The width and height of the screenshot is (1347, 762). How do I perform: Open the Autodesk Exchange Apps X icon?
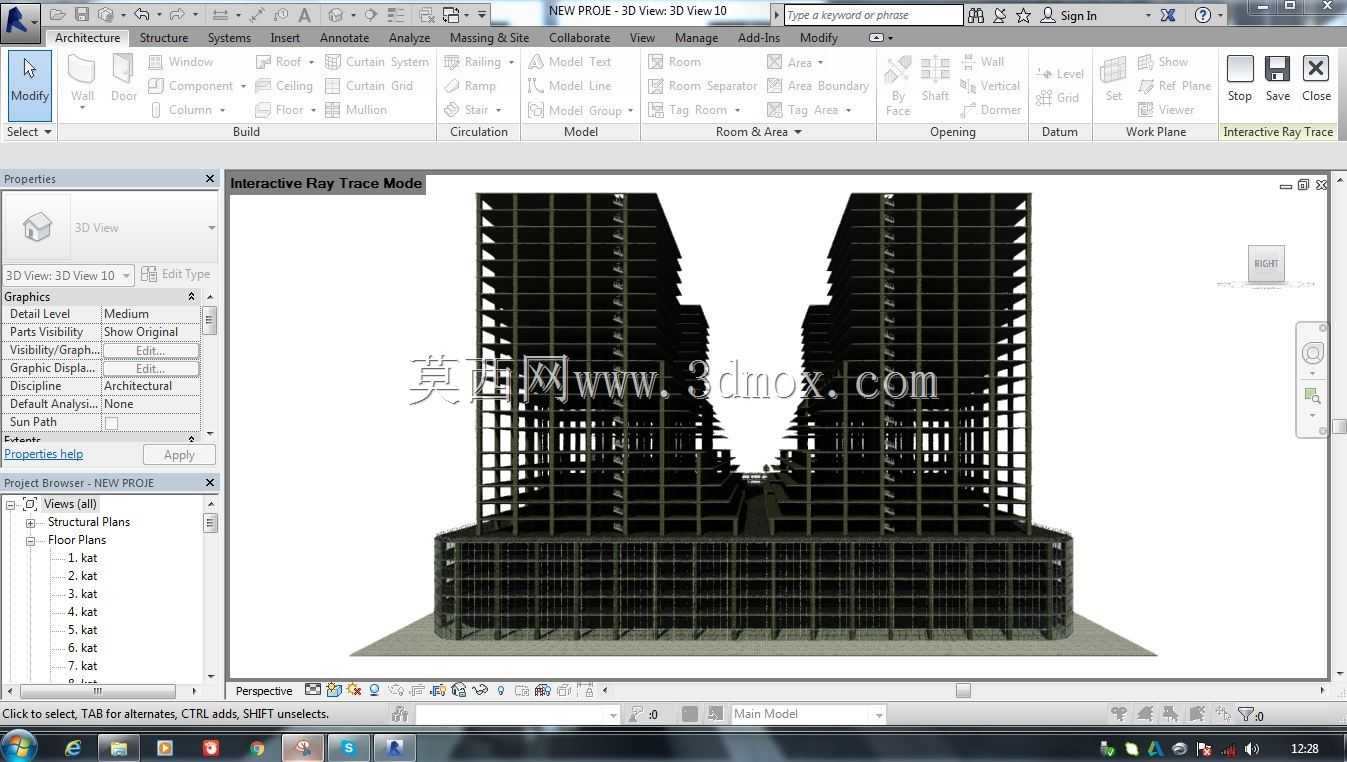click(x=1168, y=15)
